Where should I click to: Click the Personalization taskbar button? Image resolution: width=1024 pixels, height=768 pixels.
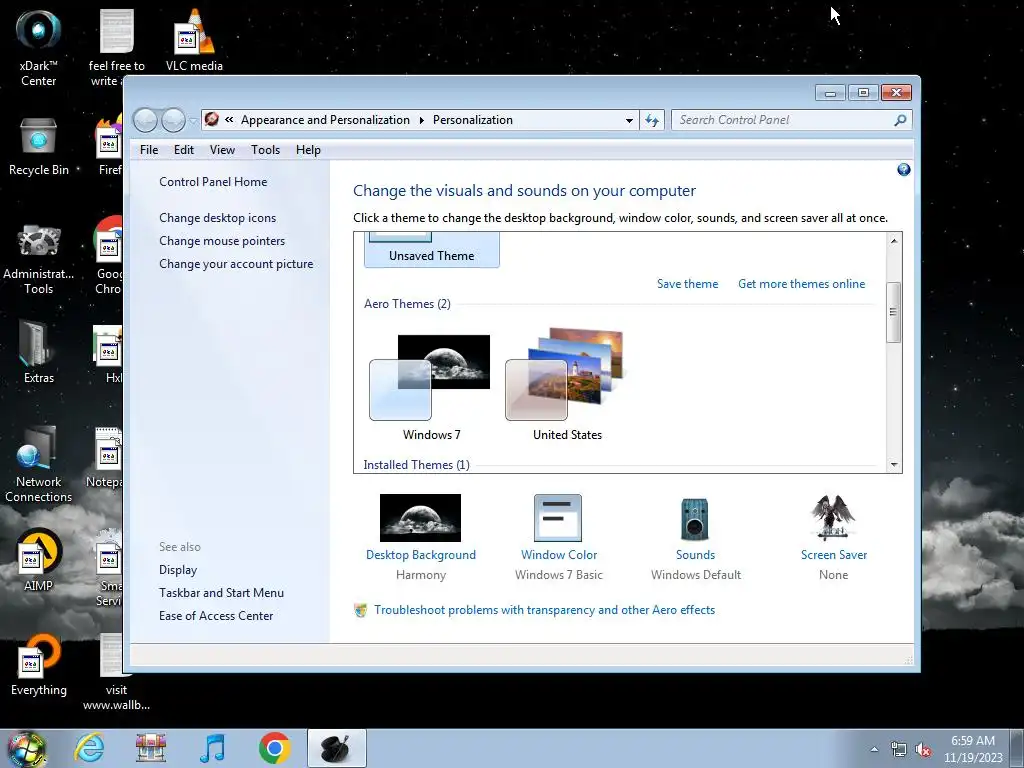click(x=337, y=748)
